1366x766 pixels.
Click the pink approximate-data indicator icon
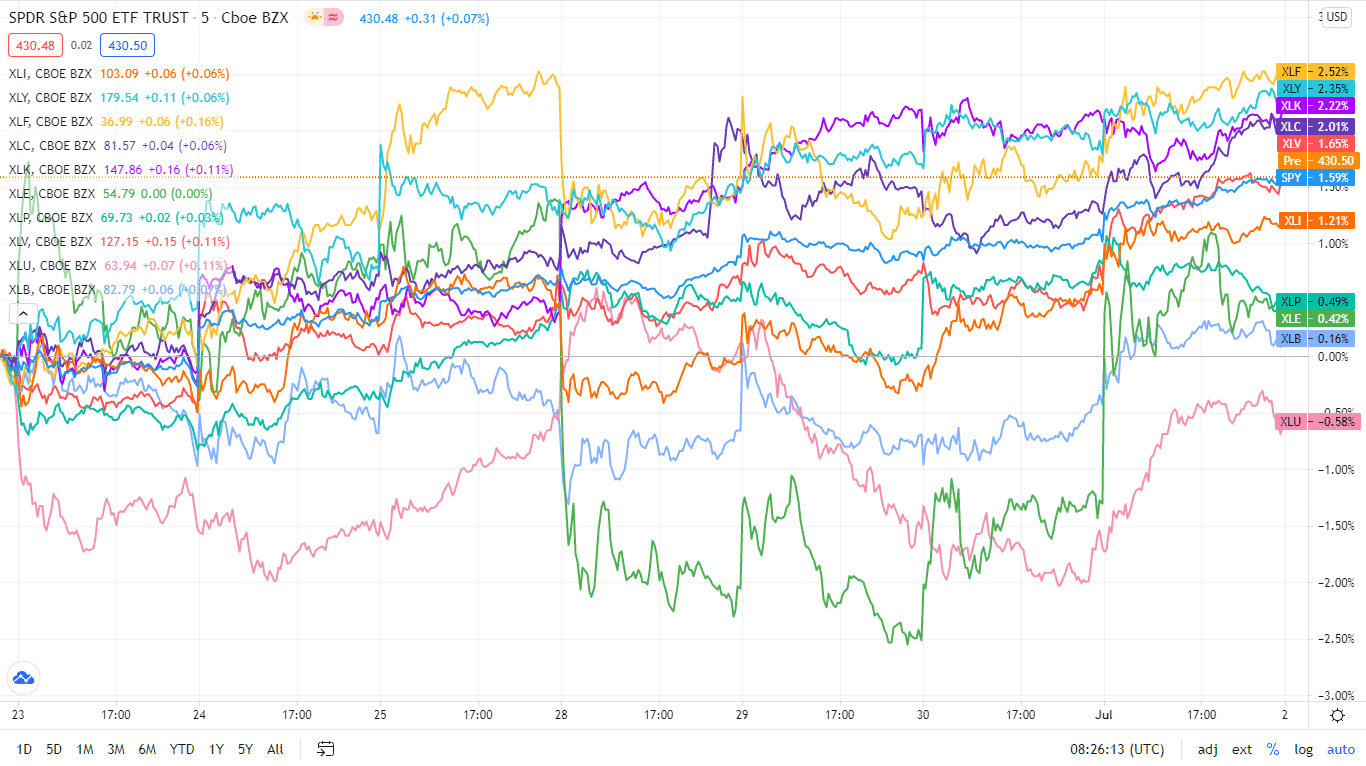(335, 17)
